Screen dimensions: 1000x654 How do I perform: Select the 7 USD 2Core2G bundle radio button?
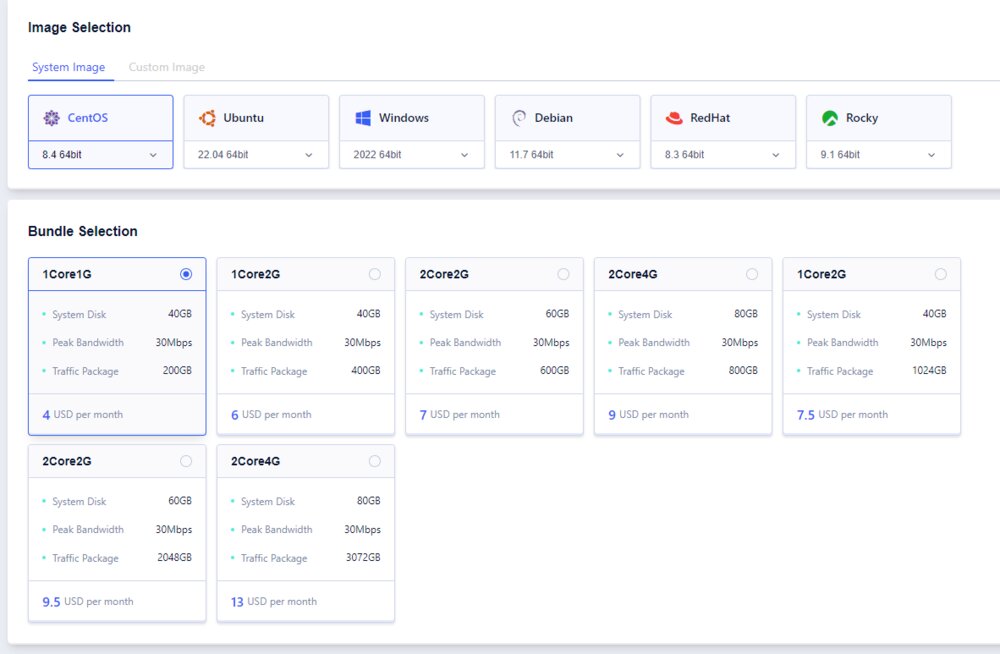pos(563,274)
